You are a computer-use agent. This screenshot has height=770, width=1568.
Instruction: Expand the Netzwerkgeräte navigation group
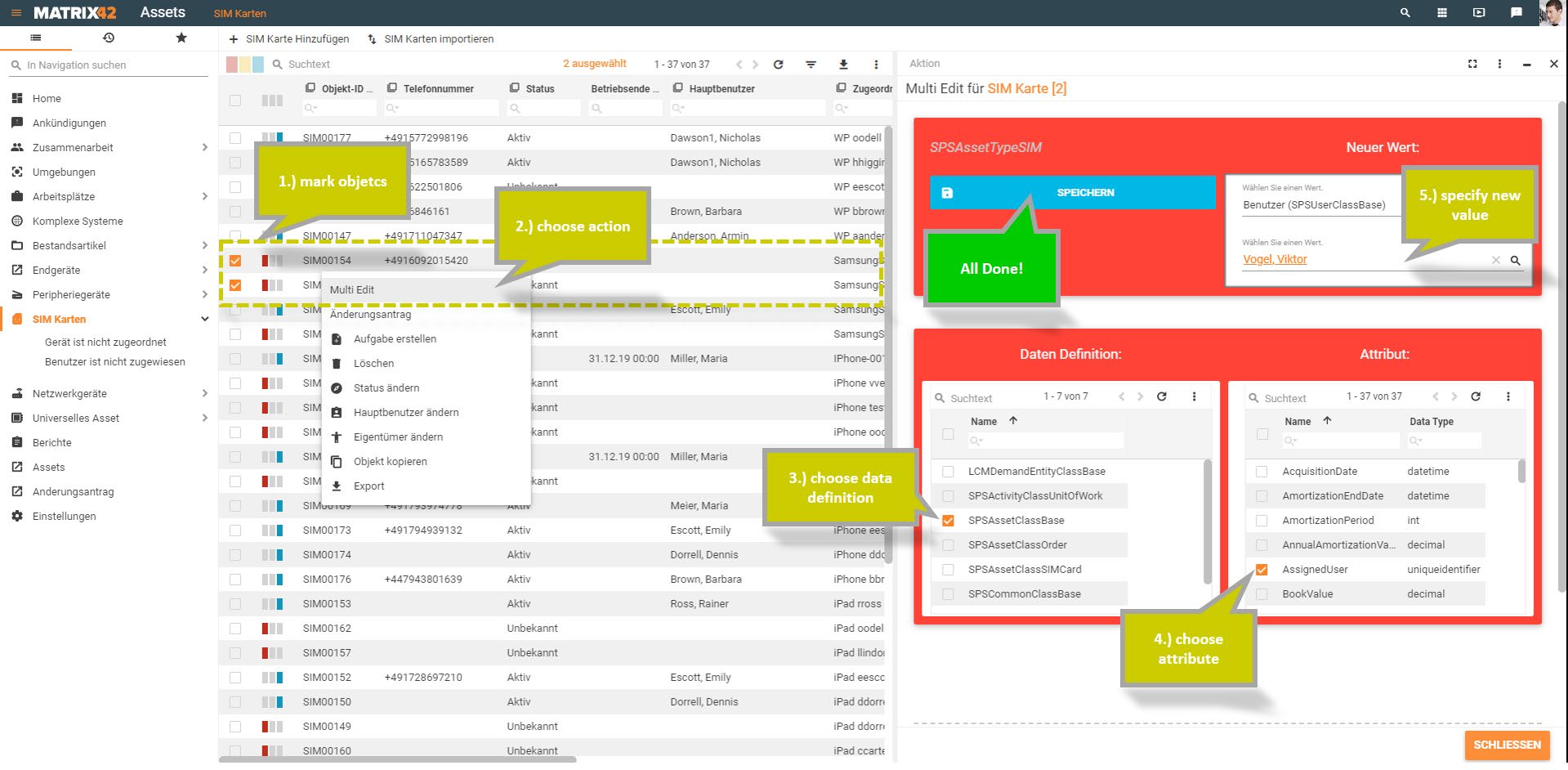[204, 393]
